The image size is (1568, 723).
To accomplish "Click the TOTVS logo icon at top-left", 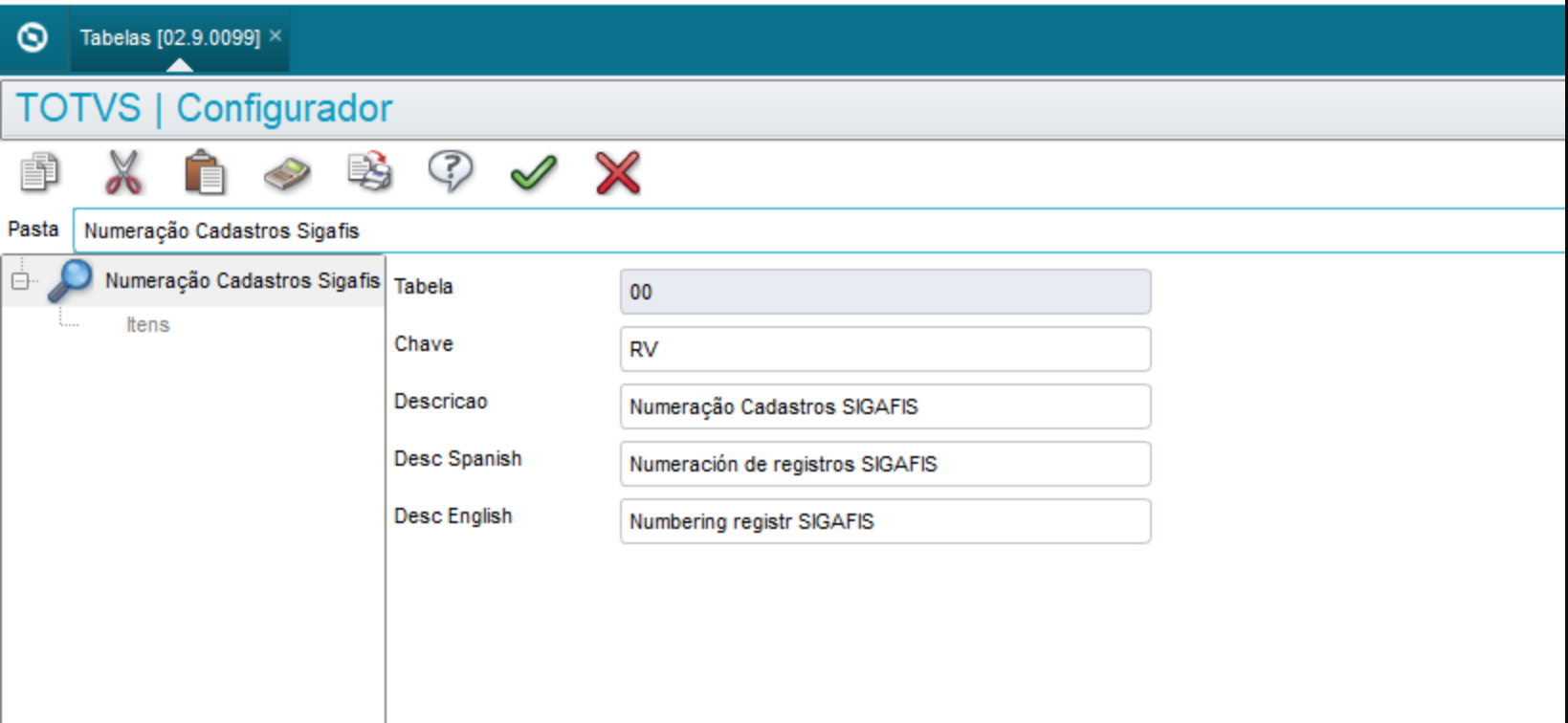I will pos(33,37).
